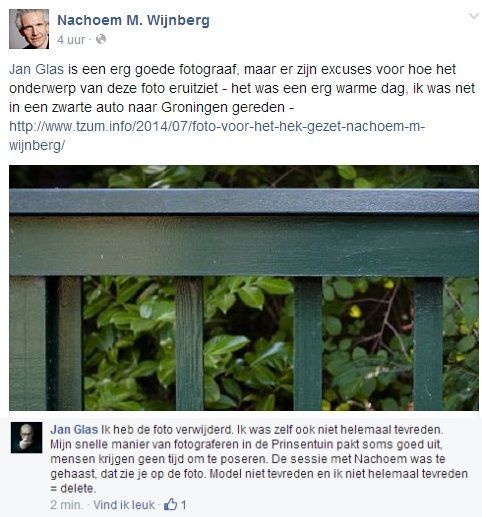Visit Nachoem M. Wijnberg's profile name link
The image size is (482, 517).
pyautogui.click(x=133, y=20)
